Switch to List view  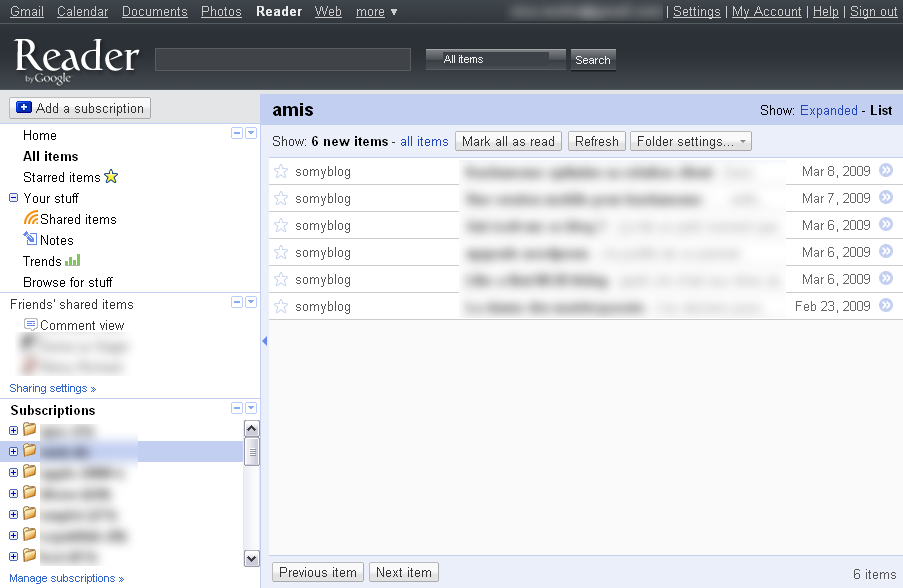pos(881,110)
